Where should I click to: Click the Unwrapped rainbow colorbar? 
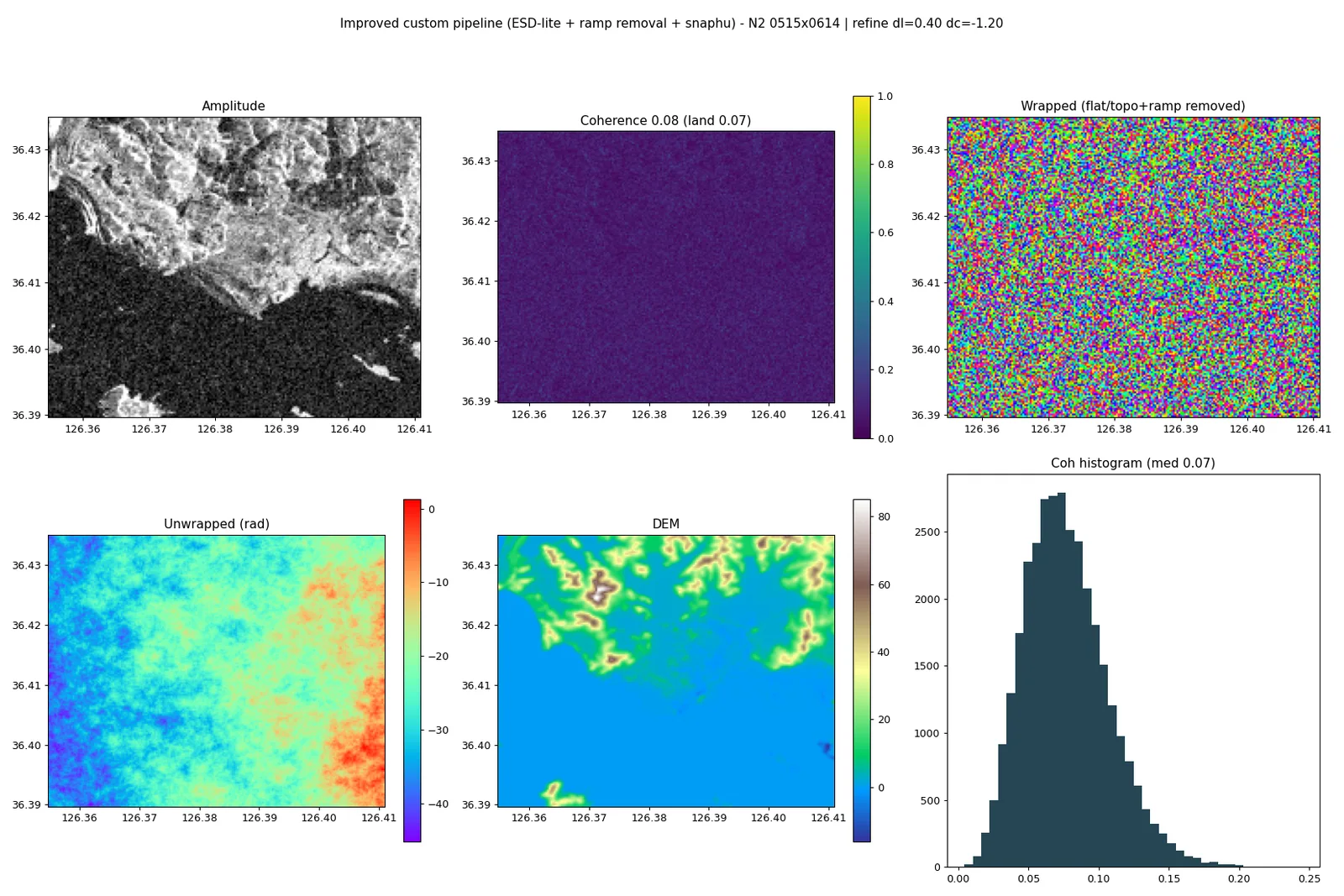click(412, 670)
